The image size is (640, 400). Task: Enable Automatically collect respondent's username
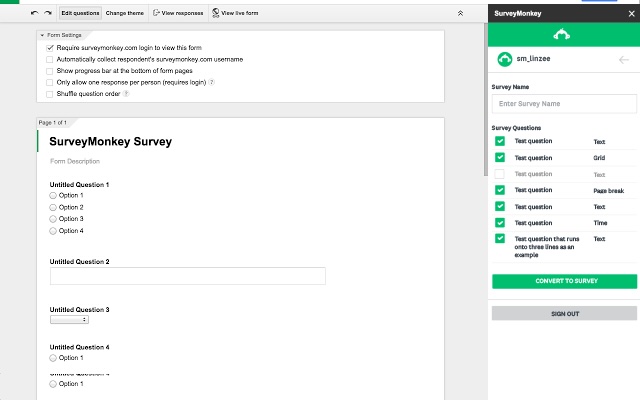50,60
